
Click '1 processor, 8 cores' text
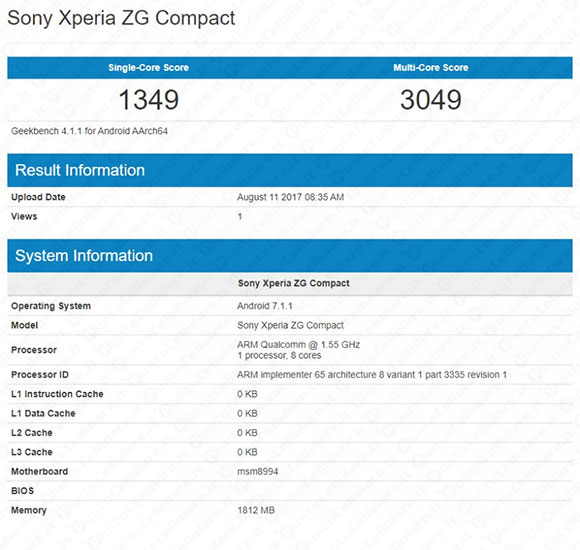point(279,355)
